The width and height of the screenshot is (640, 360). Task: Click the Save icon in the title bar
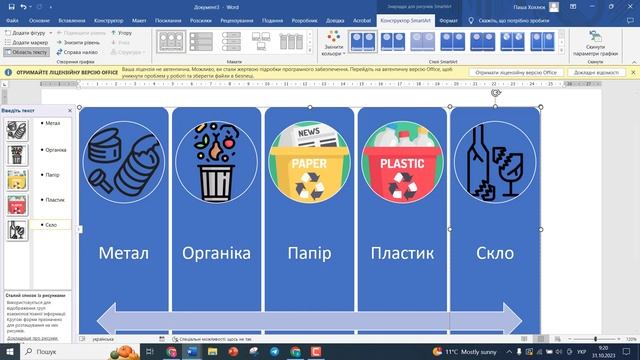click(11, 7)
